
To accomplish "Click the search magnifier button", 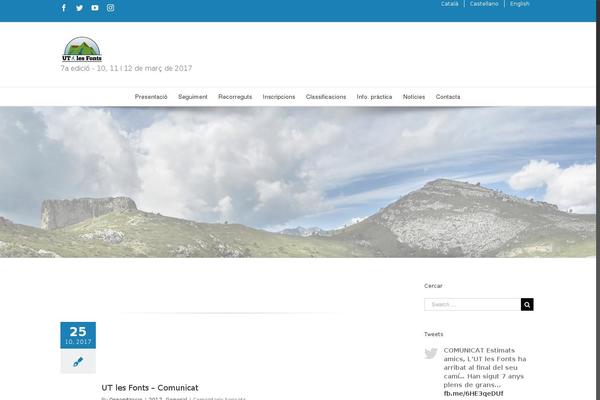I will [527, 305].
